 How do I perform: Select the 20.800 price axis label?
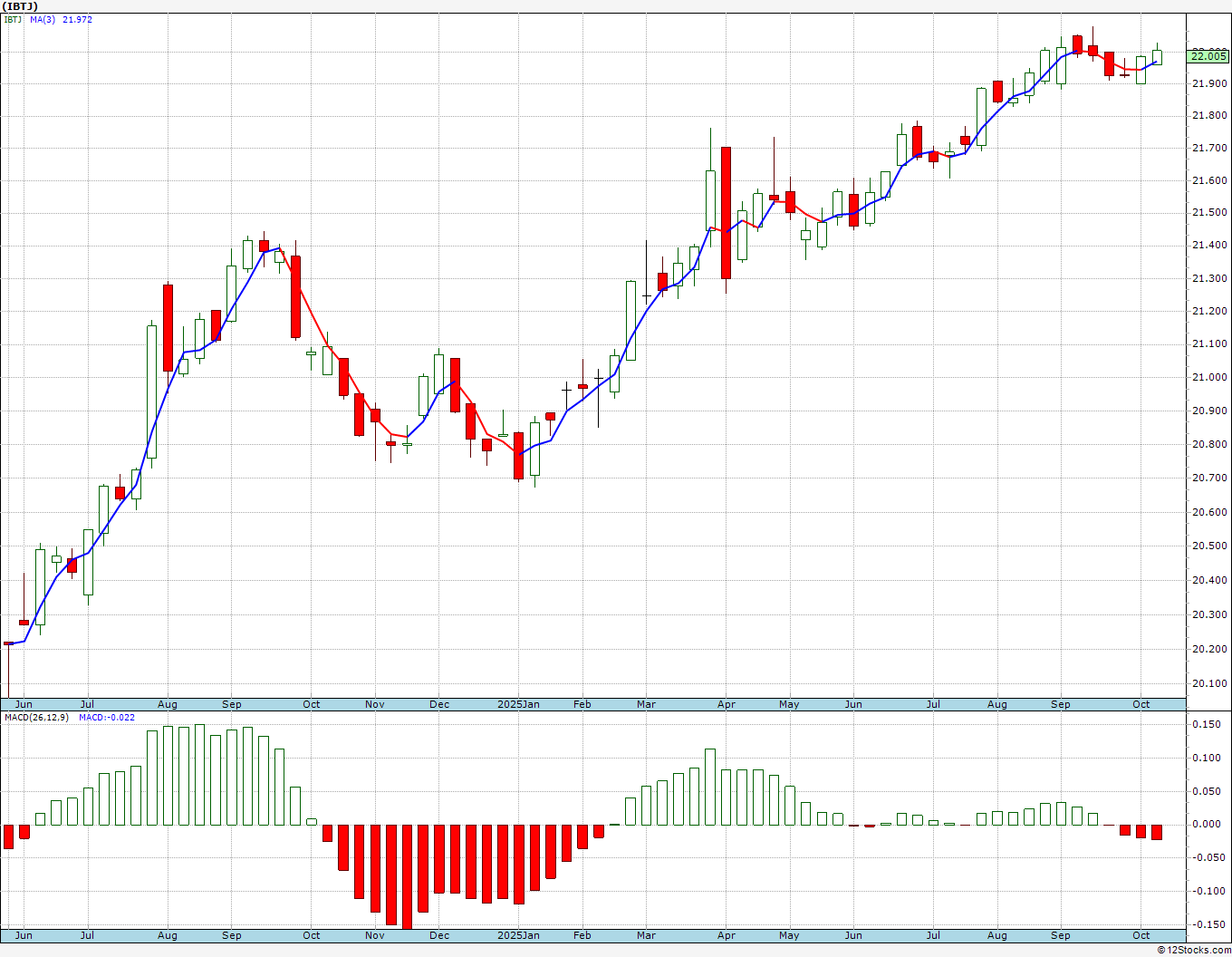pyautogui.click(x=1210, y=444)
